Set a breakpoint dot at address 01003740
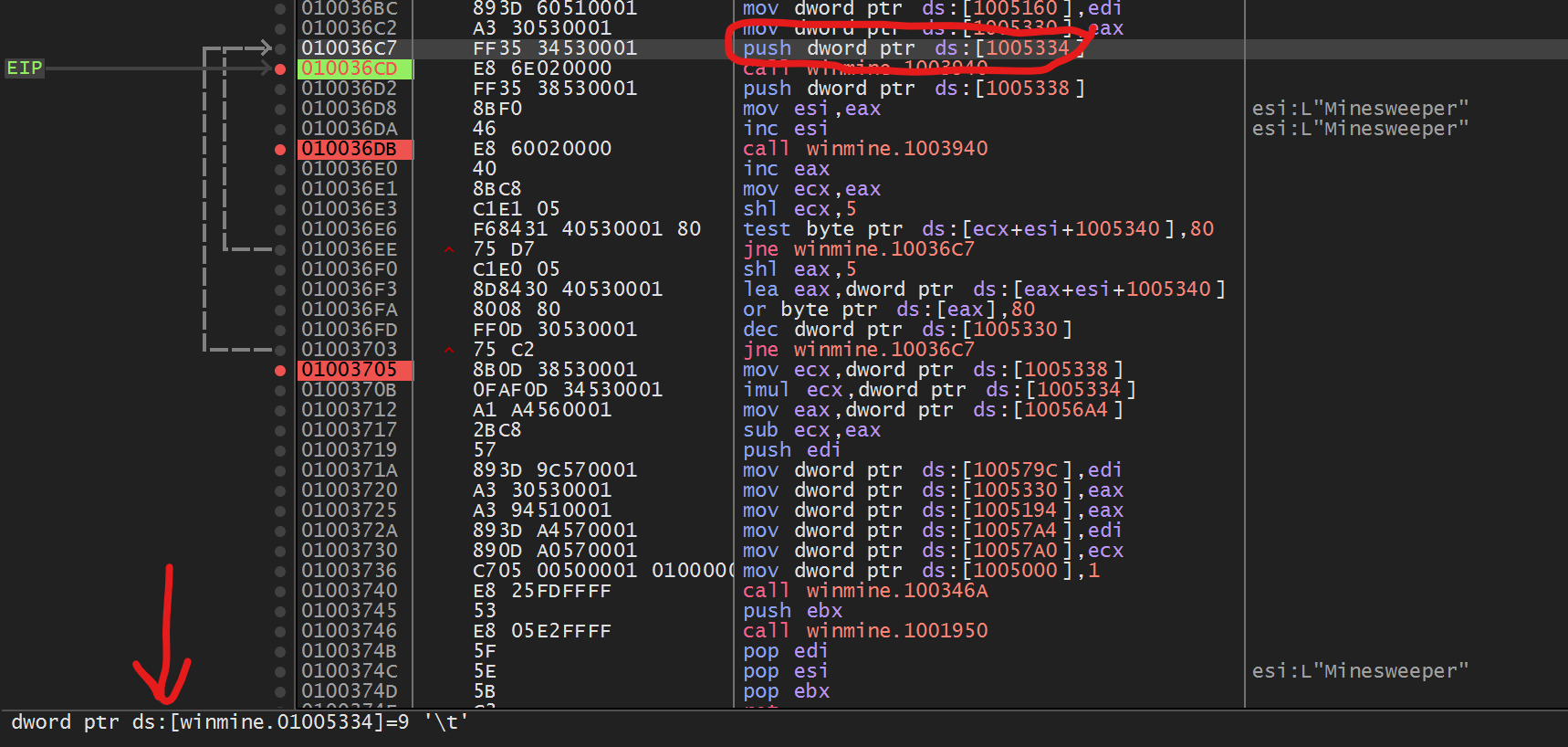This screenshot has width=1568, height=747. [280, 591]
